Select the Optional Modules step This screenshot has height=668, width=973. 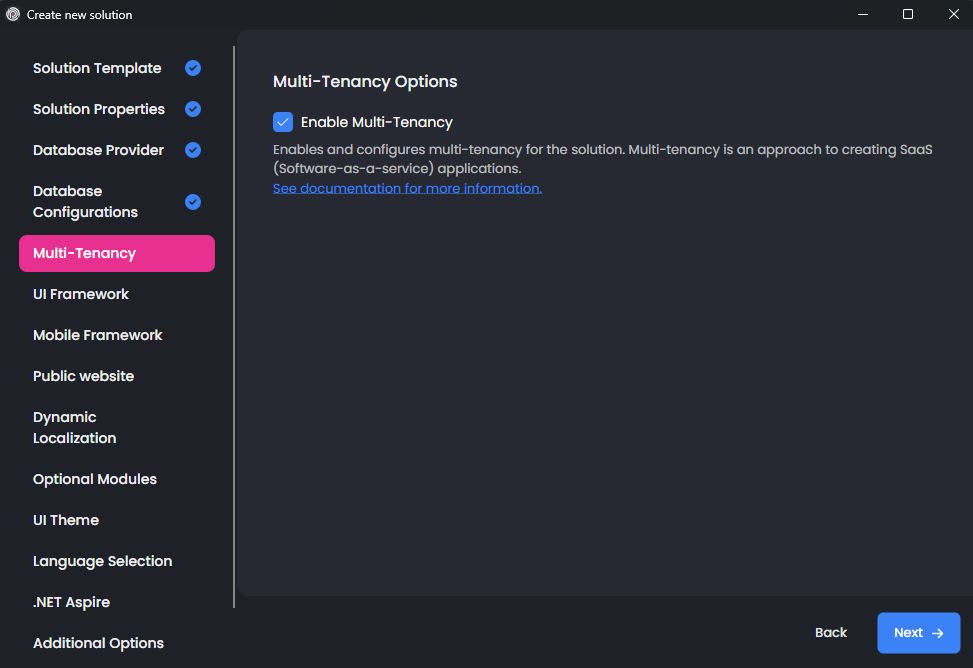[95, 479]
